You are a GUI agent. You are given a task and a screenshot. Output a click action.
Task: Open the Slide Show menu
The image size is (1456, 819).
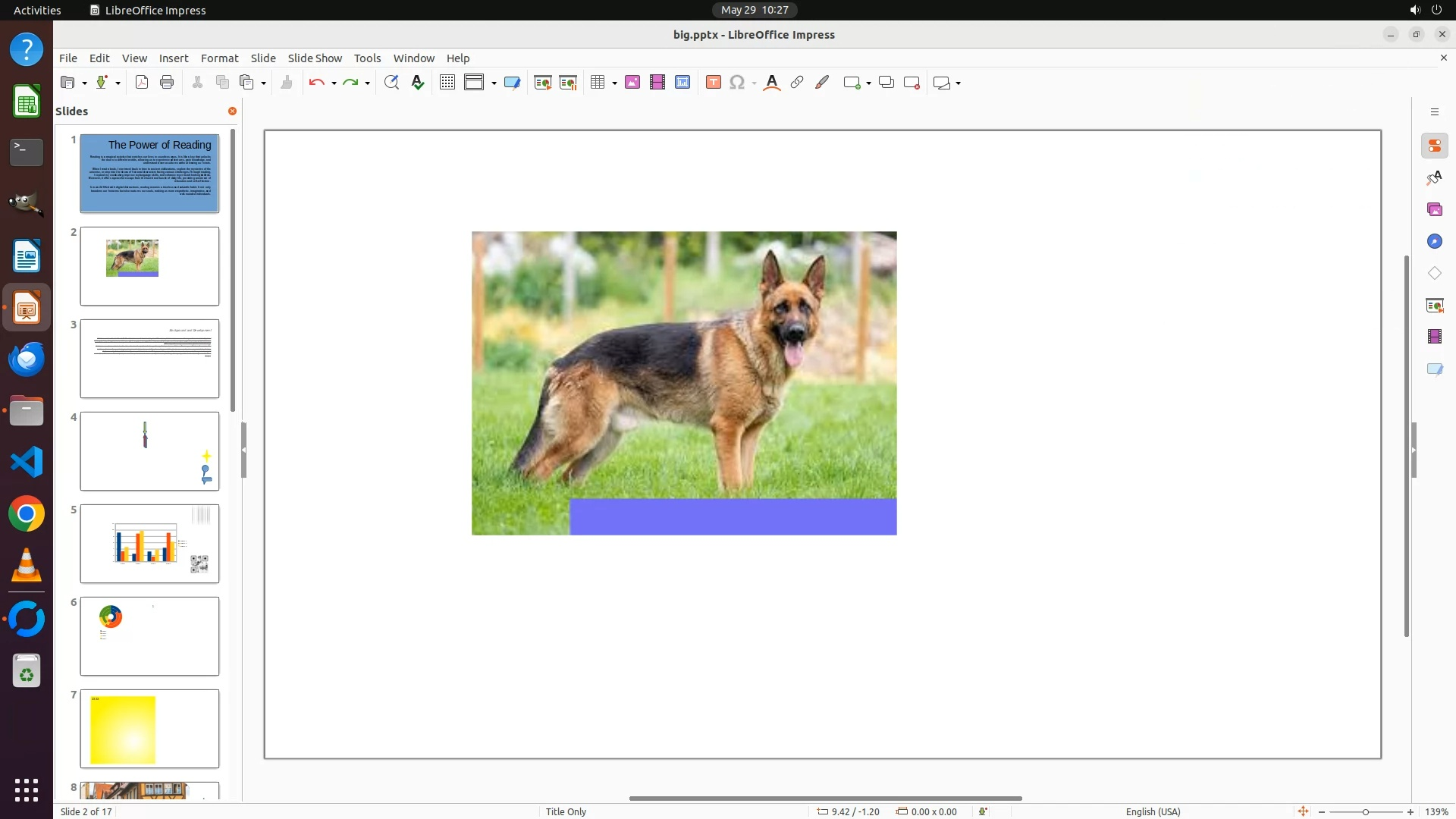pos(315,58)
